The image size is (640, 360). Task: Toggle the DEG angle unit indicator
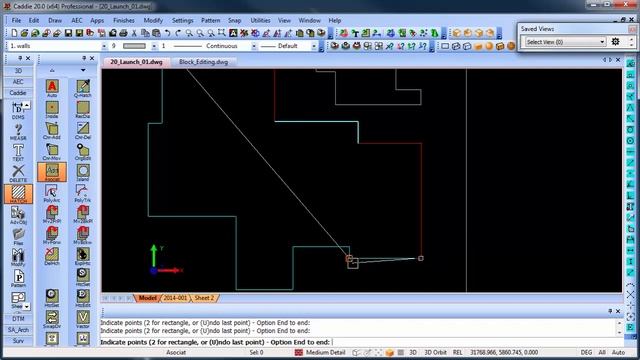pos(586,352)
